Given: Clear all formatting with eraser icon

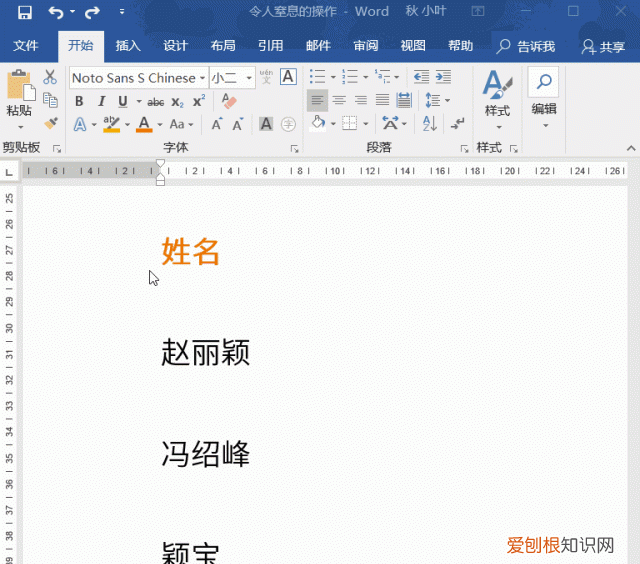Looking at the screenshot, I should [x=229, y=101].
